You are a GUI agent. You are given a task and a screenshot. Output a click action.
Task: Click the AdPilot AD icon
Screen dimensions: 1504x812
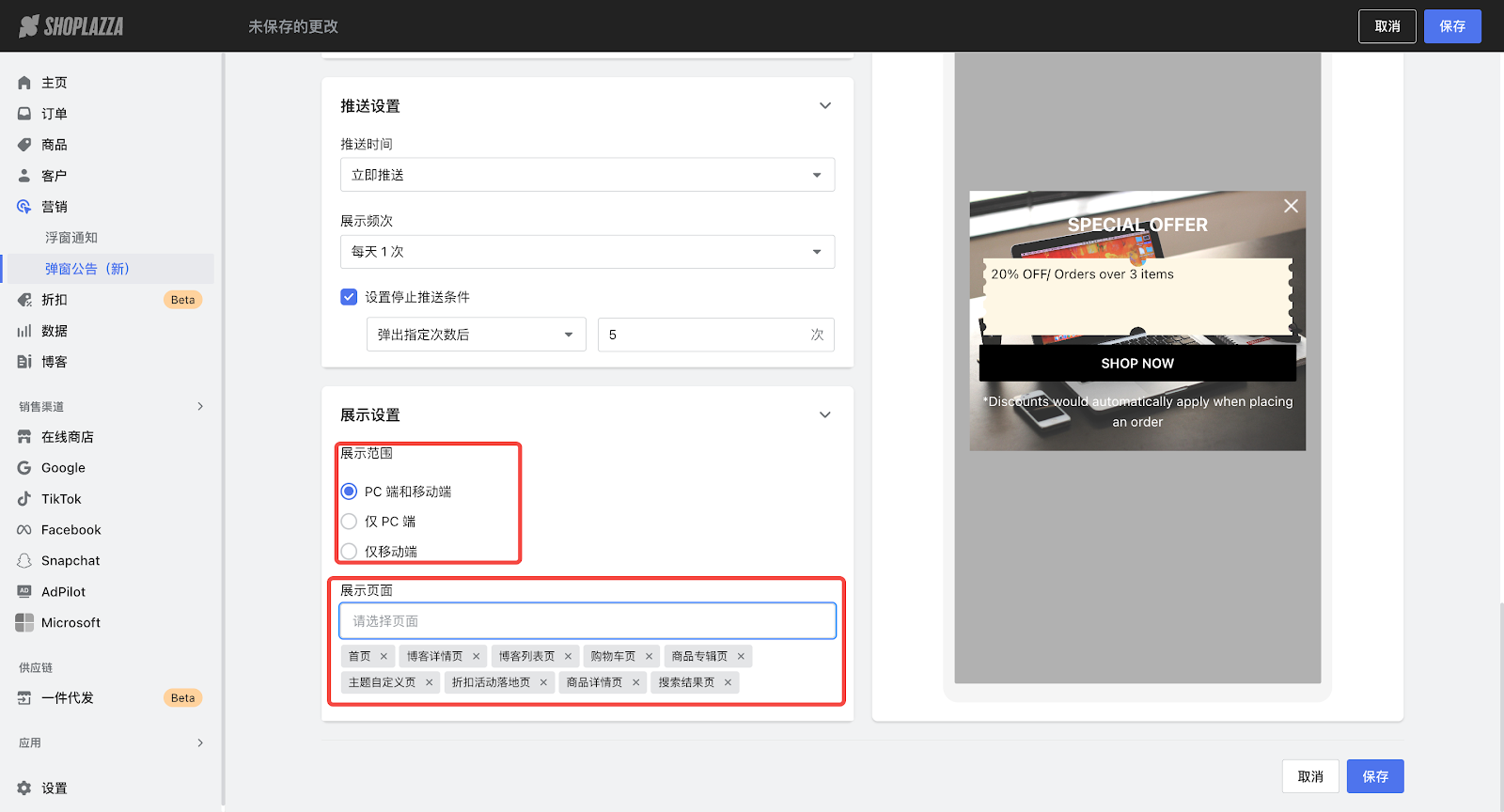point(24,592)
